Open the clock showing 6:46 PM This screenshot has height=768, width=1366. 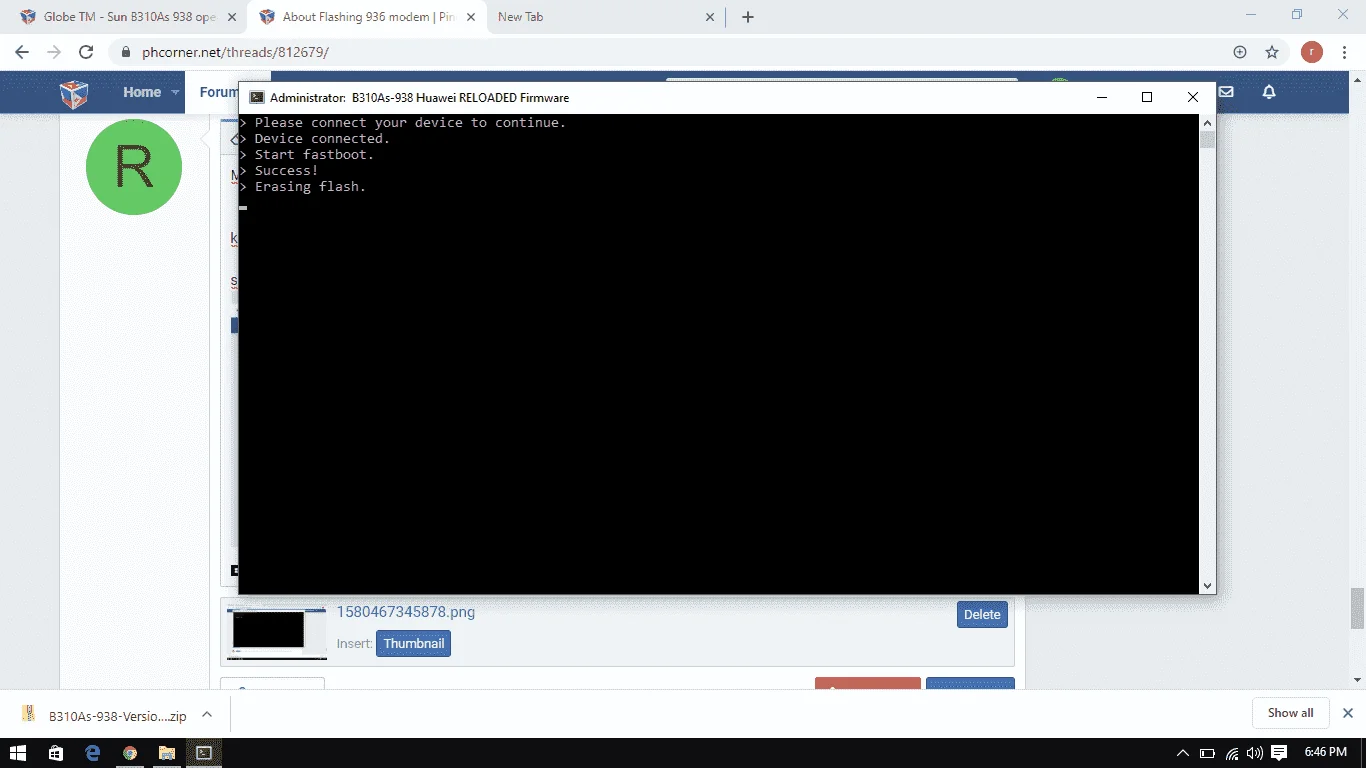point(1326,753)
